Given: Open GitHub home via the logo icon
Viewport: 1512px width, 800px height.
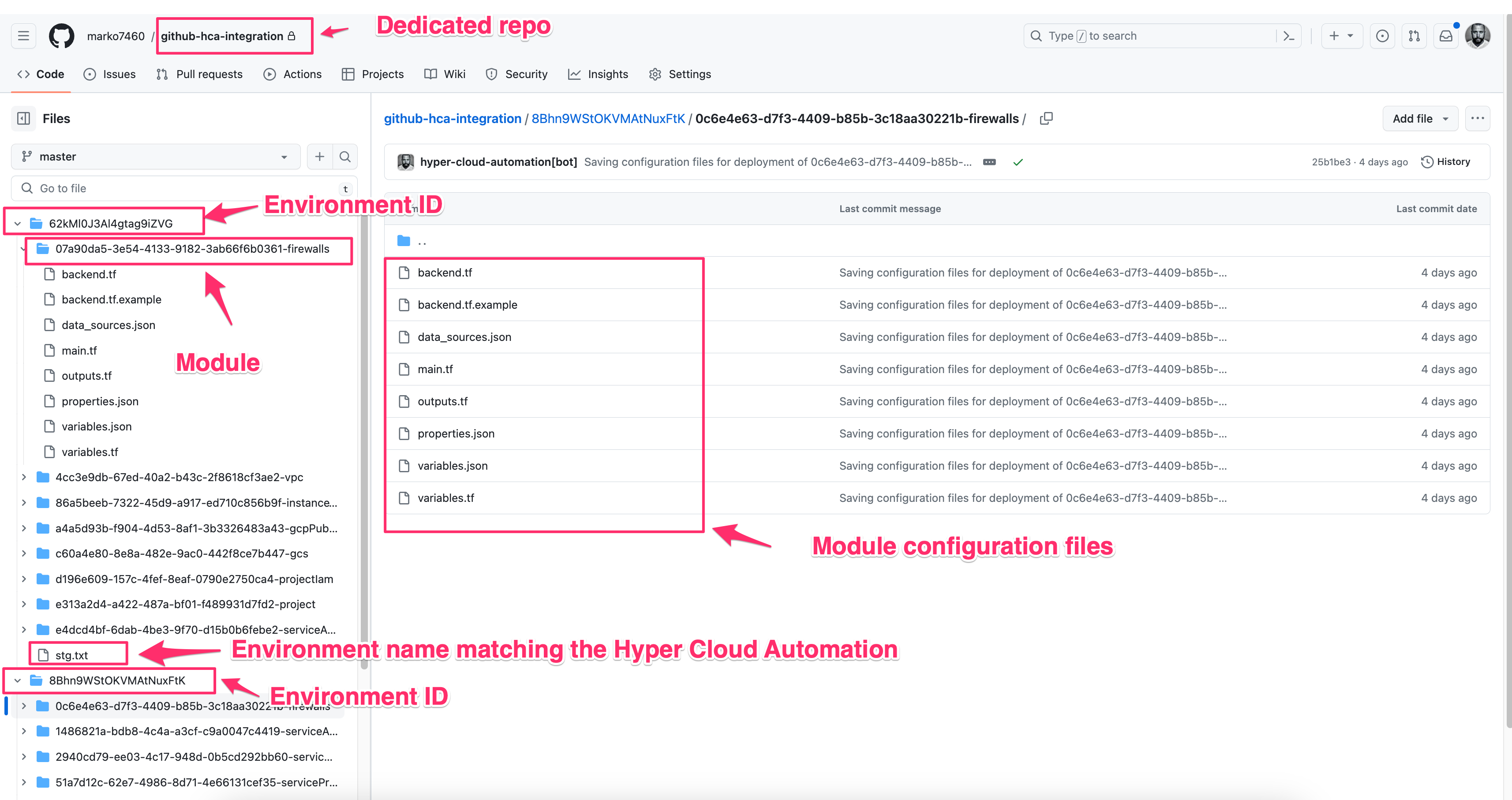Looking at the screenshot, I should click(x=61, y=35).
